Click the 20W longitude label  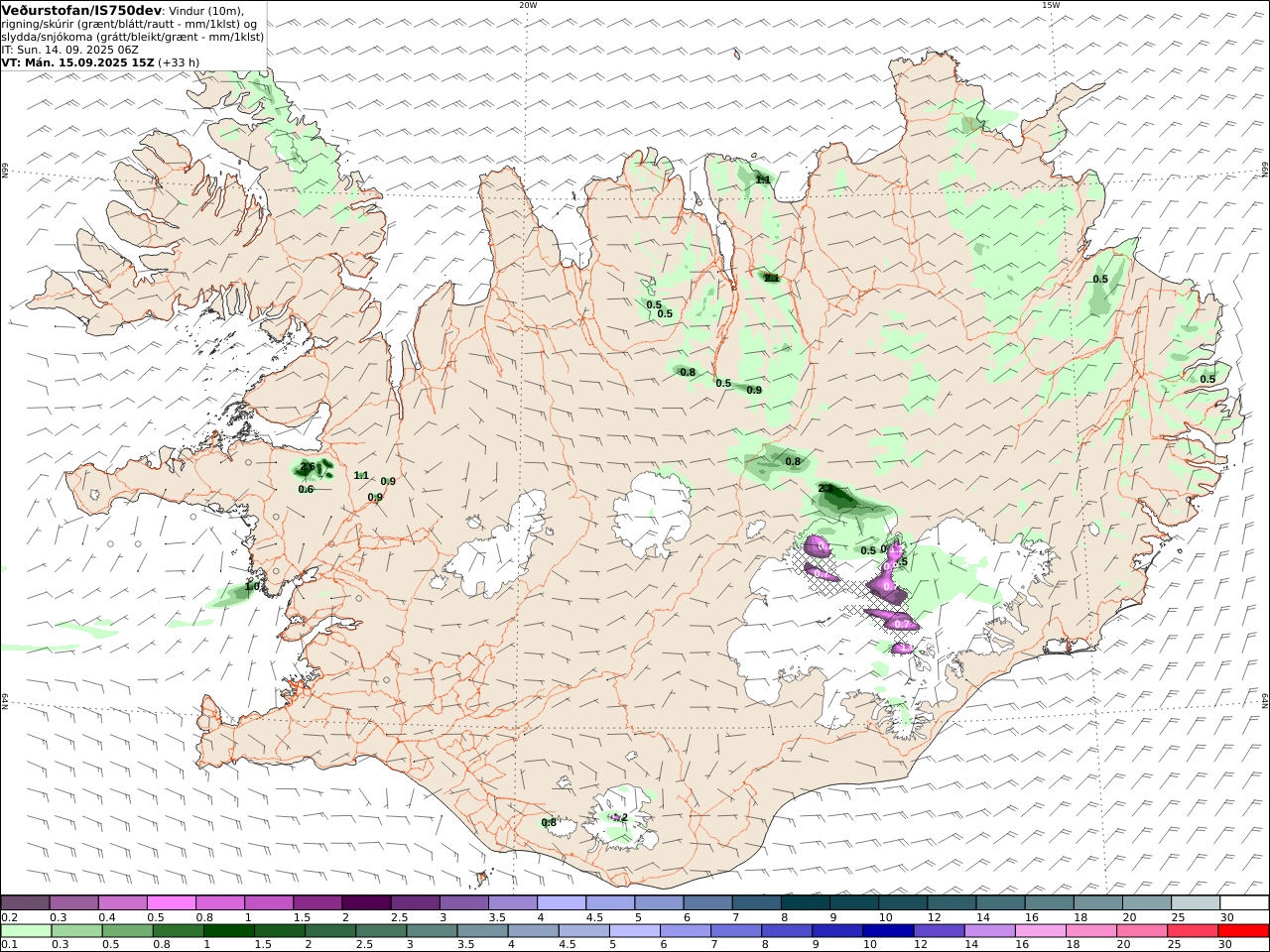click(528, 5)
